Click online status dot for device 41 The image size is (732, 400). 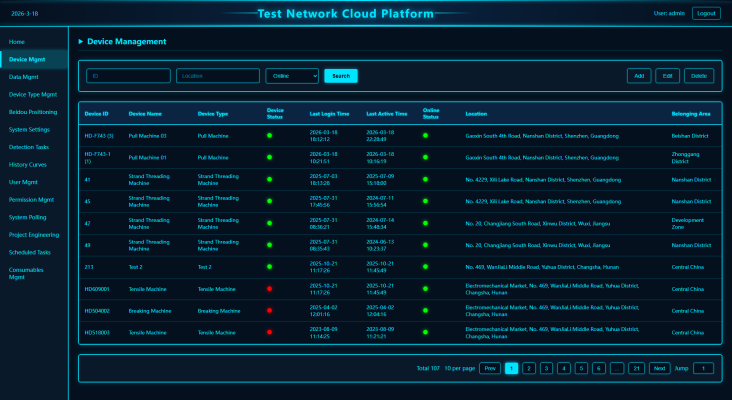(425, 179)
